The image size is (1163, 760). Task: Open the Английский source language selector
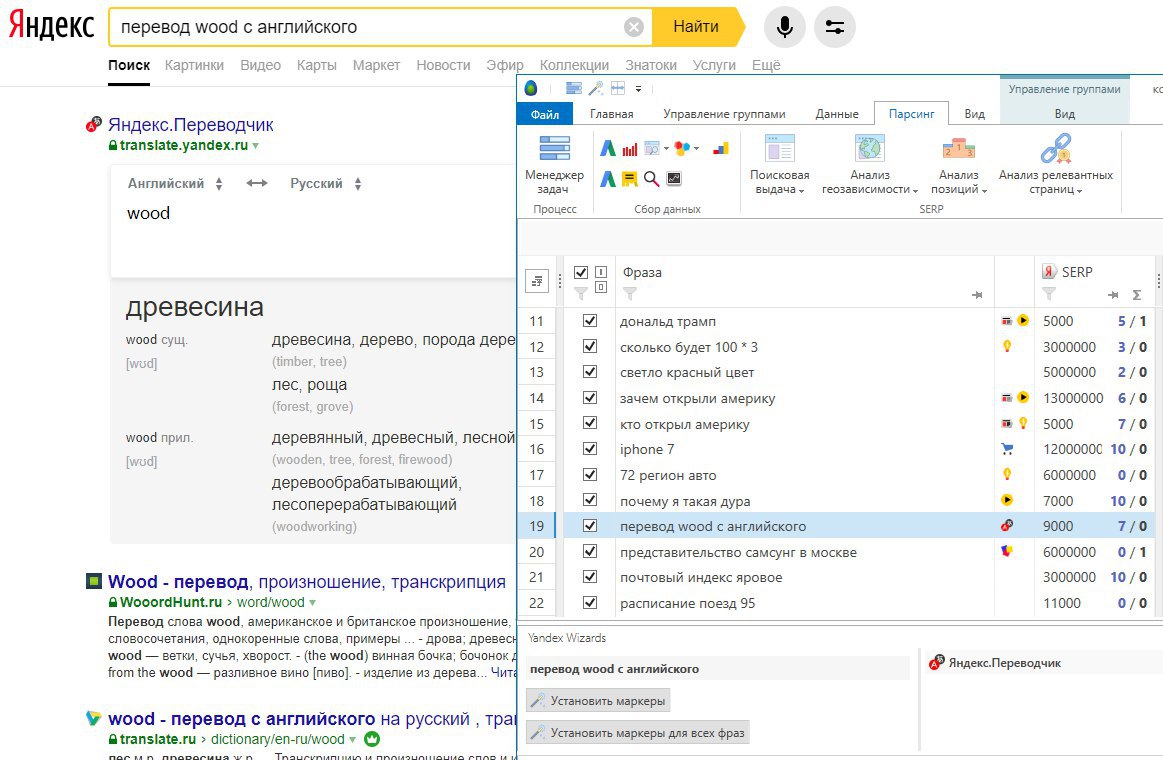(x=175, y=183)
